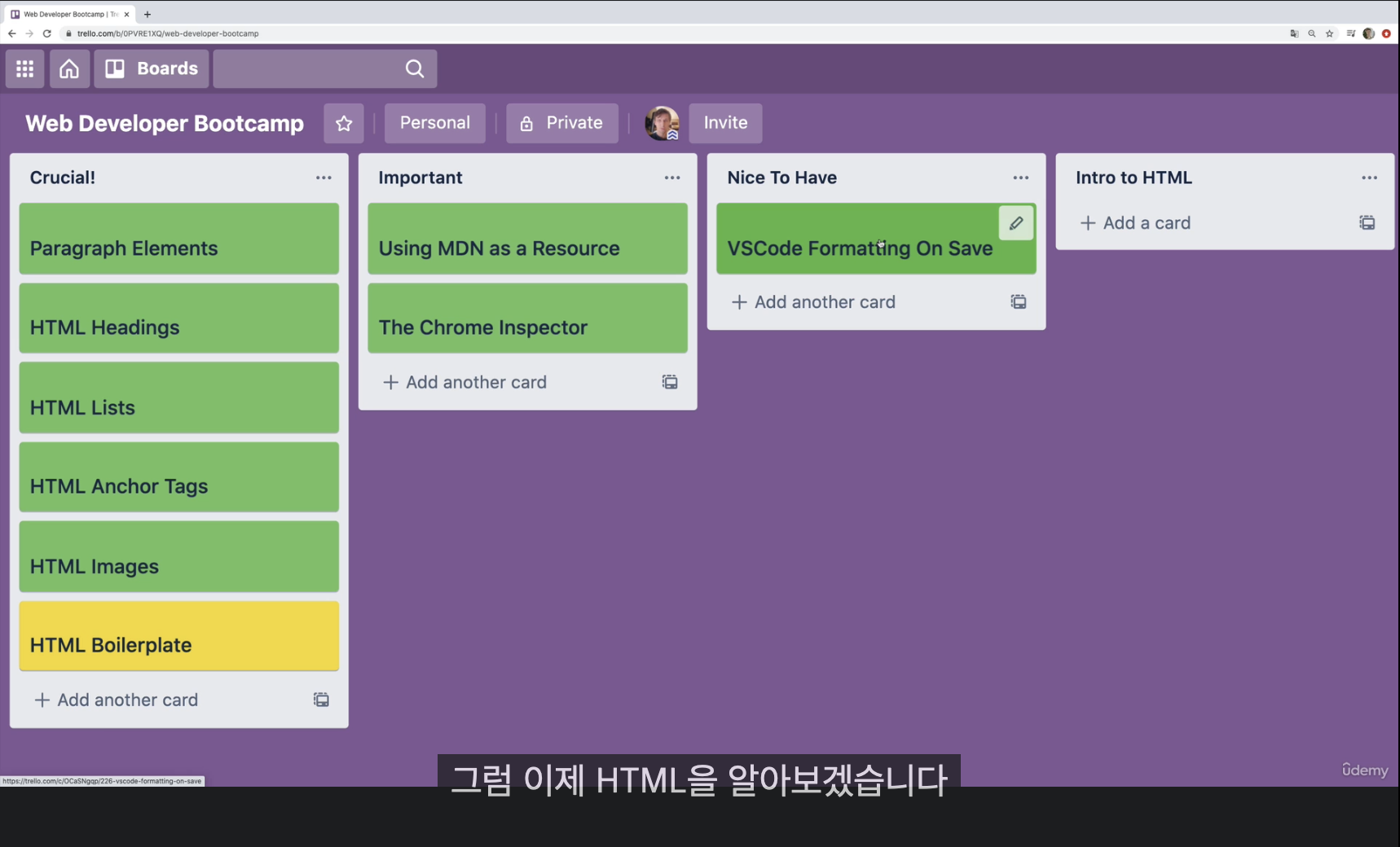This screenshot has width=1400, height=847.
Task: Add another card to Important list
Action: coord(465,382)
